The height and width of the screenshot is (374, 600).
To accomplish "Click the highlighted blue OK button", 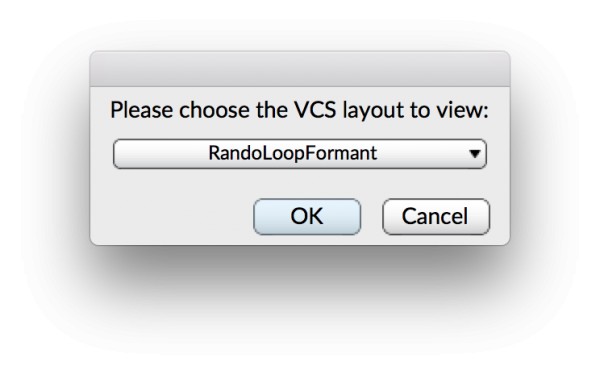I will click(307, 217).
